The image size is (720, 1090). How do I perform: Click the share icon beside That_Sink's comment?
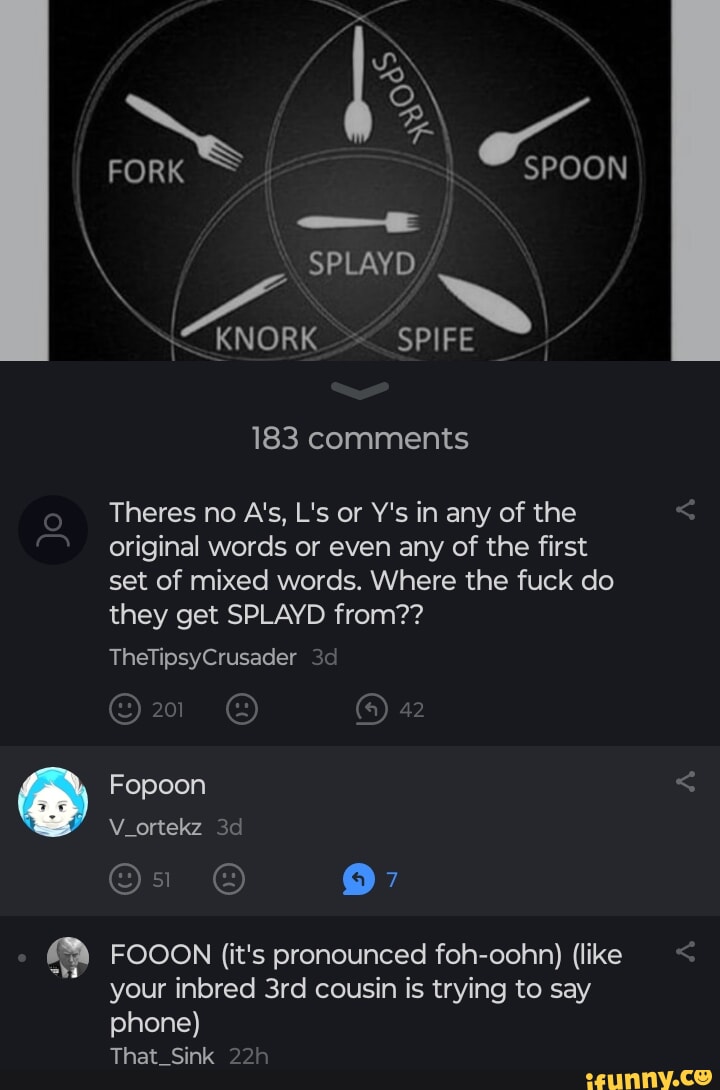687,950
